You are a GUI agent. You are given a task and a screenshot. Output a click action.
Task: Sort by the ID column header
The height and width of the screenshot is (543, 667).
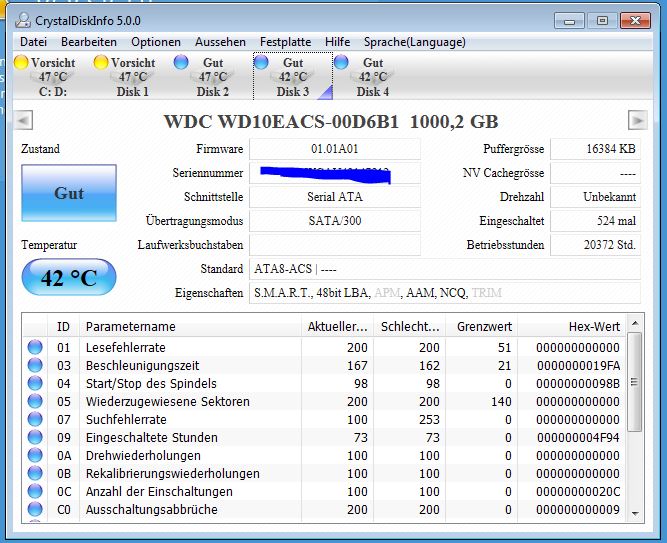63,326
